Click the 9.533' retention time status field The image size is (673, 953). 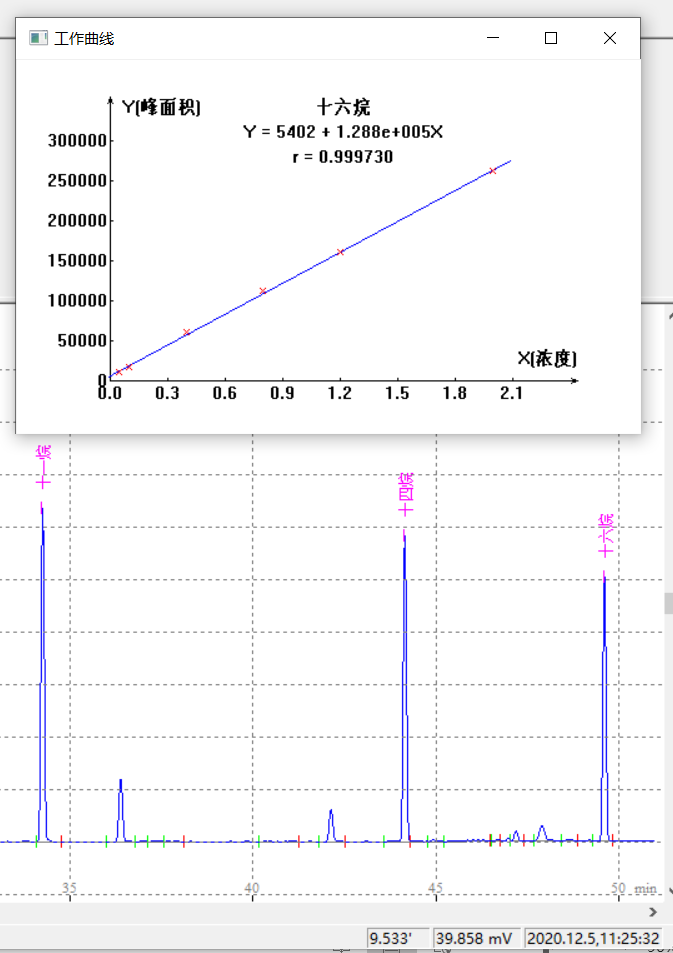[x=397, y=938]
